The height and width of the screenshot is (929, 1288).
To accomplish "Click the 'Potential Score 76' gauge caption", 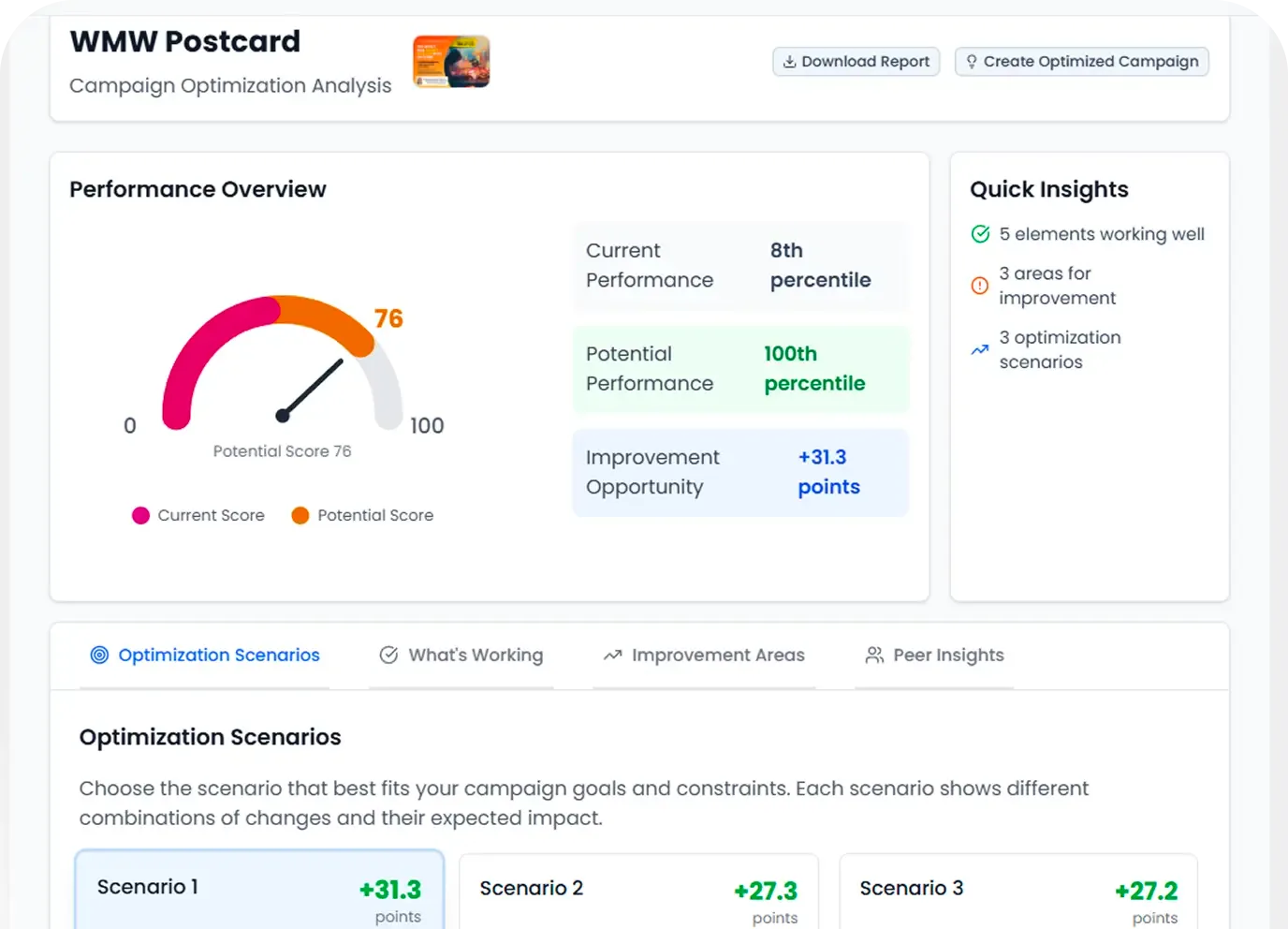I will 282,451.
